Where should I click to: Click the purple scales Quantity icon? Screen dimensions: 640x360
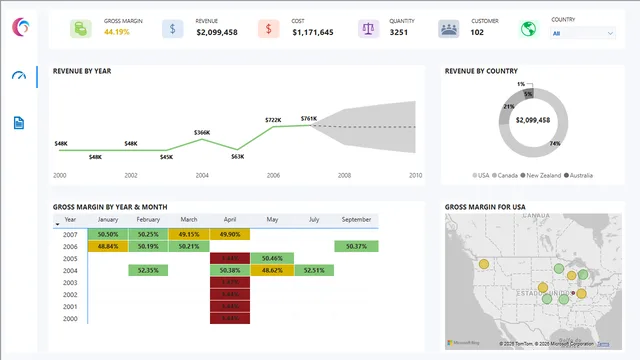pyautogui.click(x=368, y=29)
